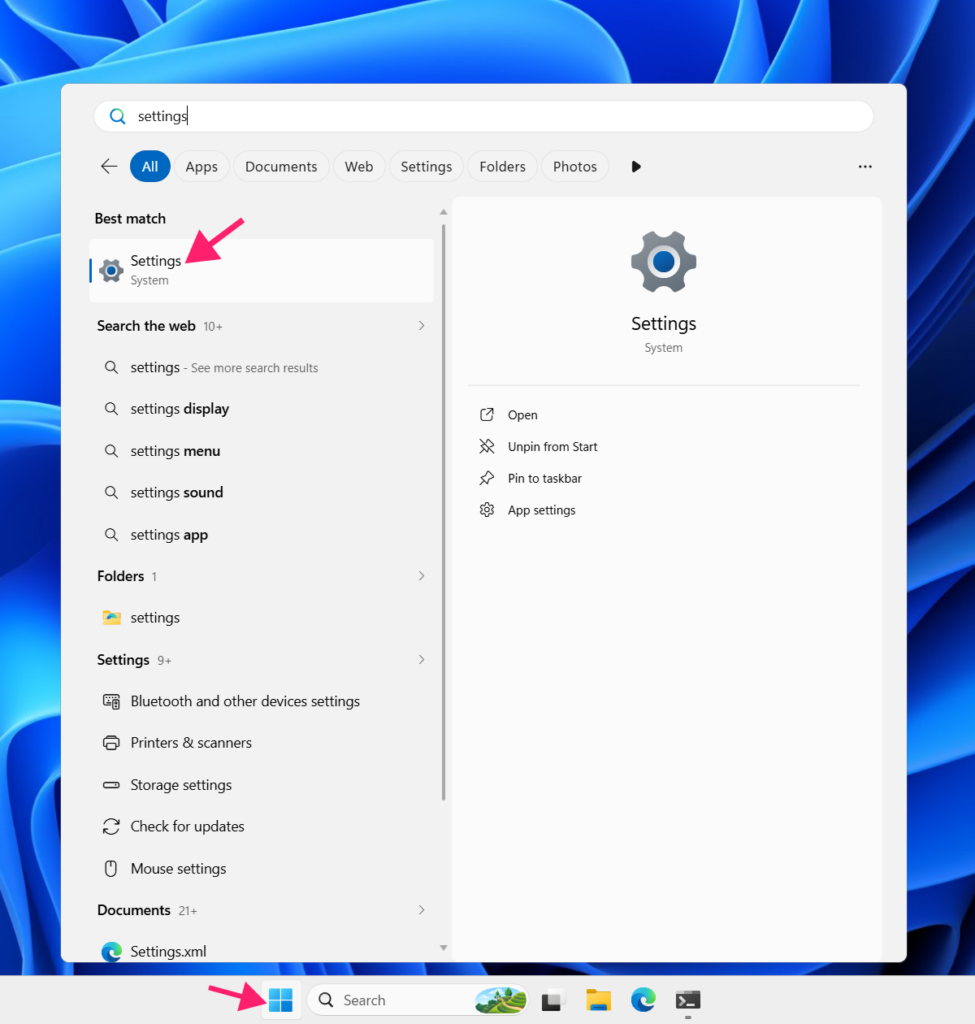Open the Settings best match result
This screenshot has height=1024, width=975.
click(261, 270)
